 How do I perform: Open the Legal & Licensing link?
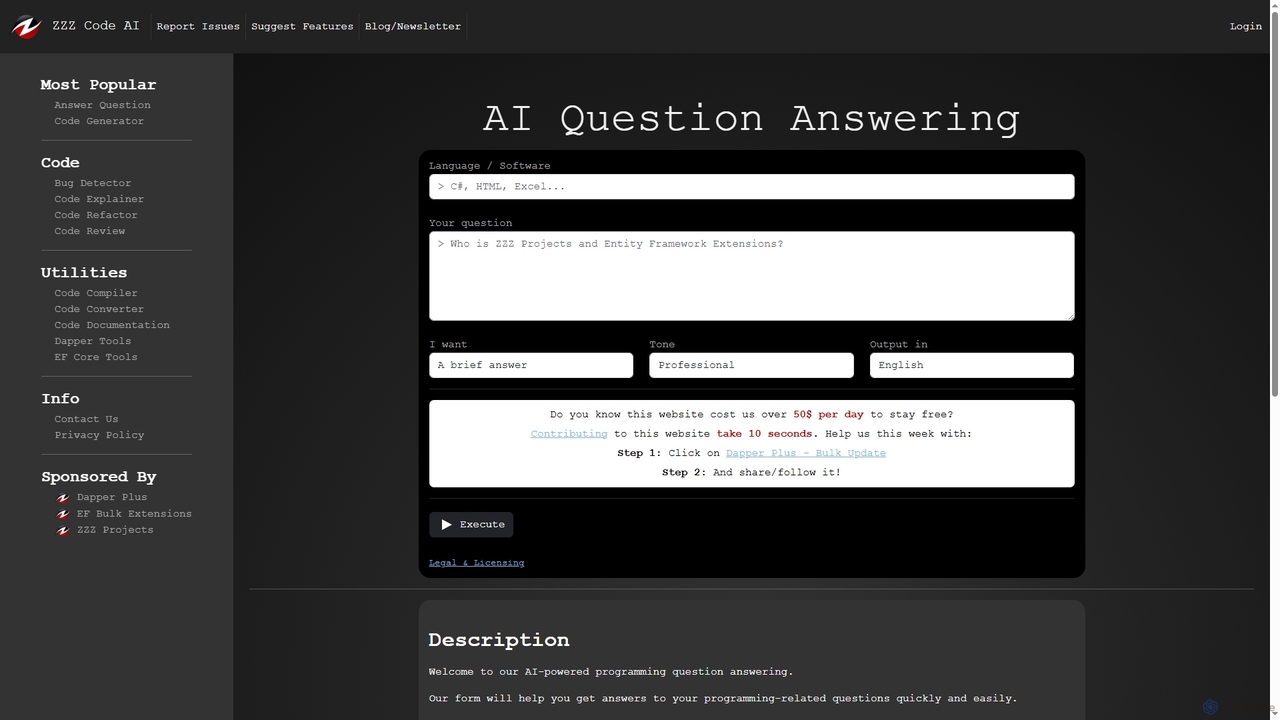pyautogui.click(x=476, y=563)
